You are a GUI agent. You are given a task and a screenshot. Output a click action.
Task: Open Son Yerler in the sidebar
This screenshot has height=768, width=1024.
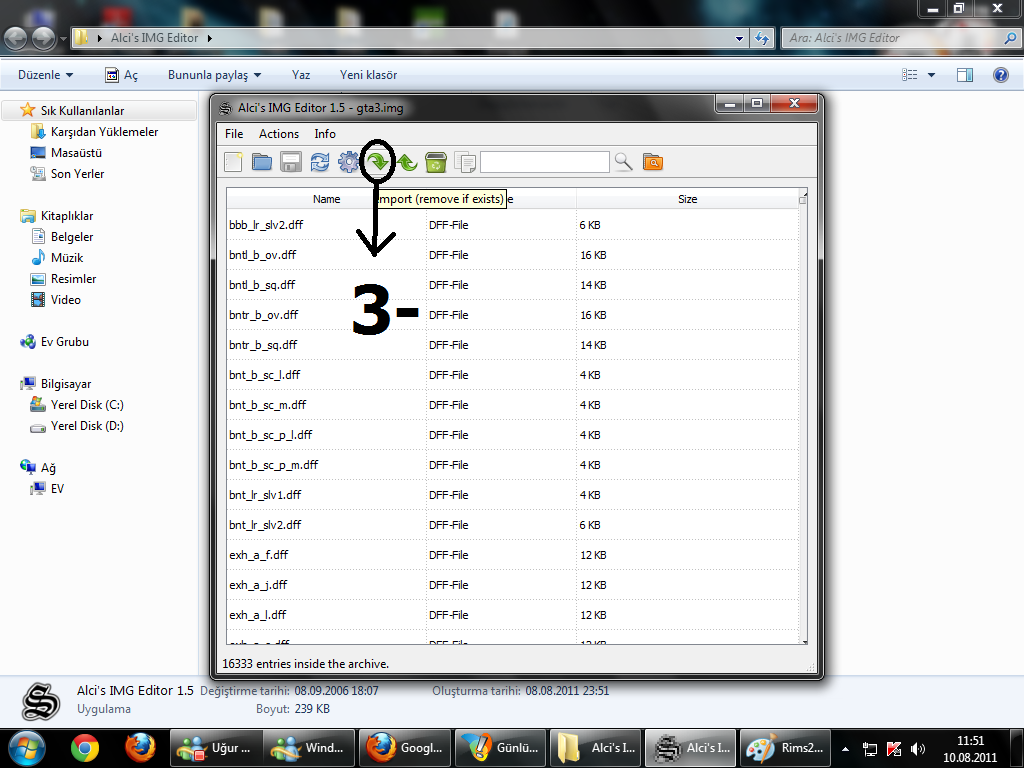[77, 174]
